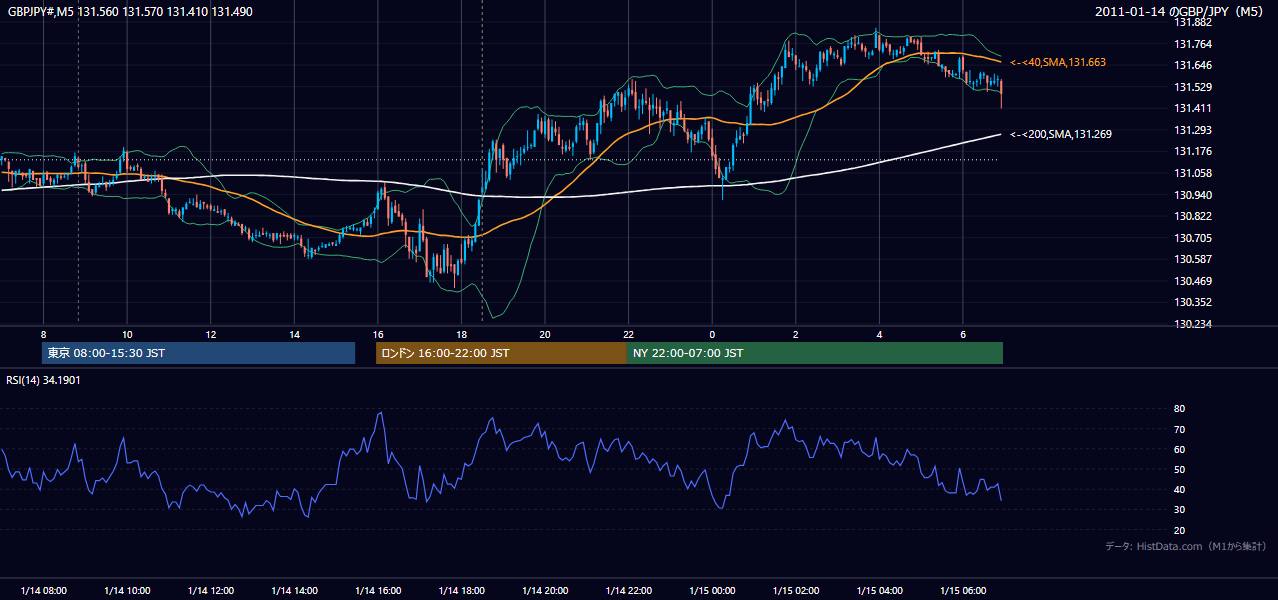Screen dimensions: 1278x600
Task: Click price axis value 131.764
Action: tap(1192, 44)
